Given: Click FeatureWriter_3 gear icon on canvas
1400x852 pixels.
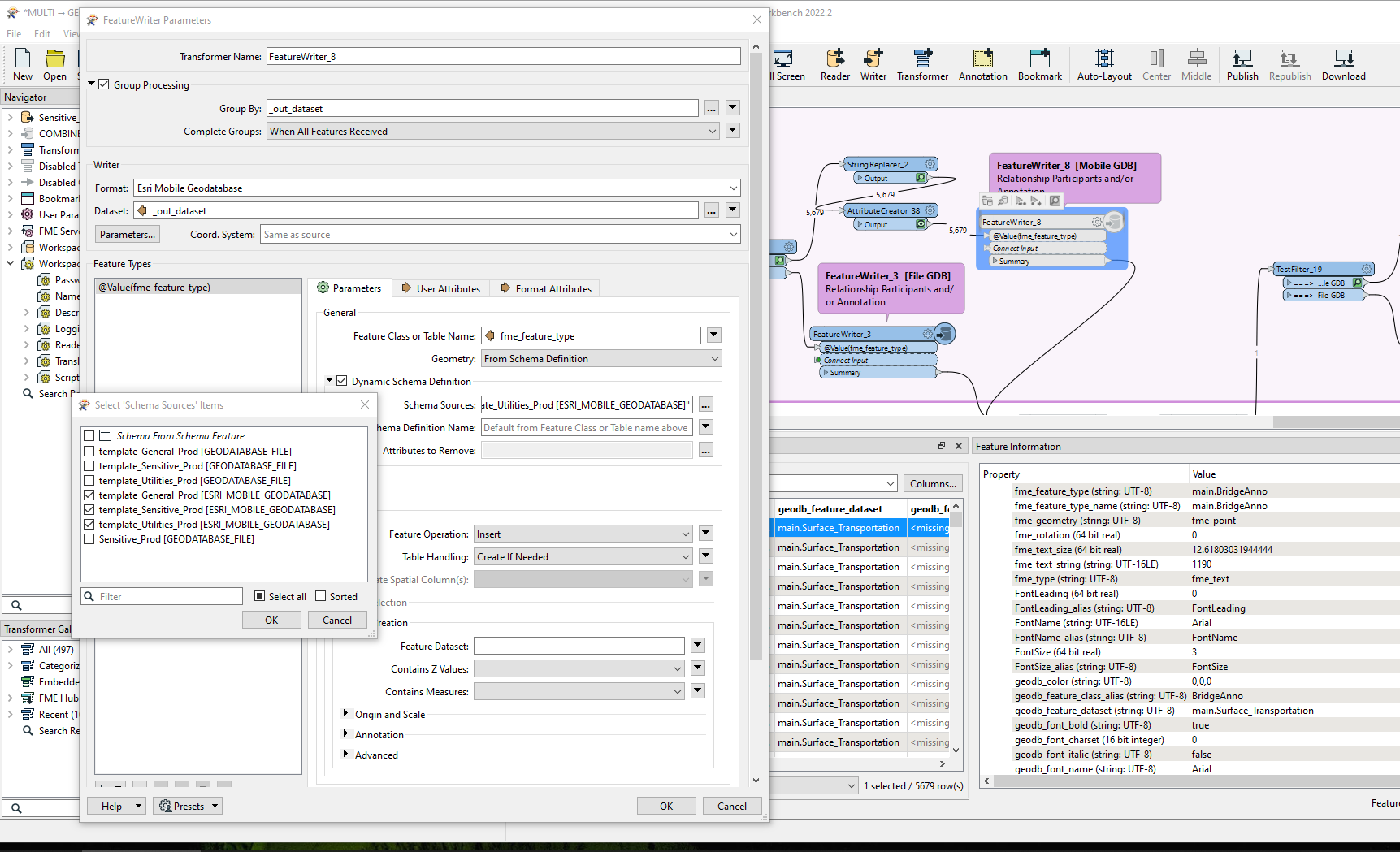Looking at the screenshot, I should click(x=927, y=334).
